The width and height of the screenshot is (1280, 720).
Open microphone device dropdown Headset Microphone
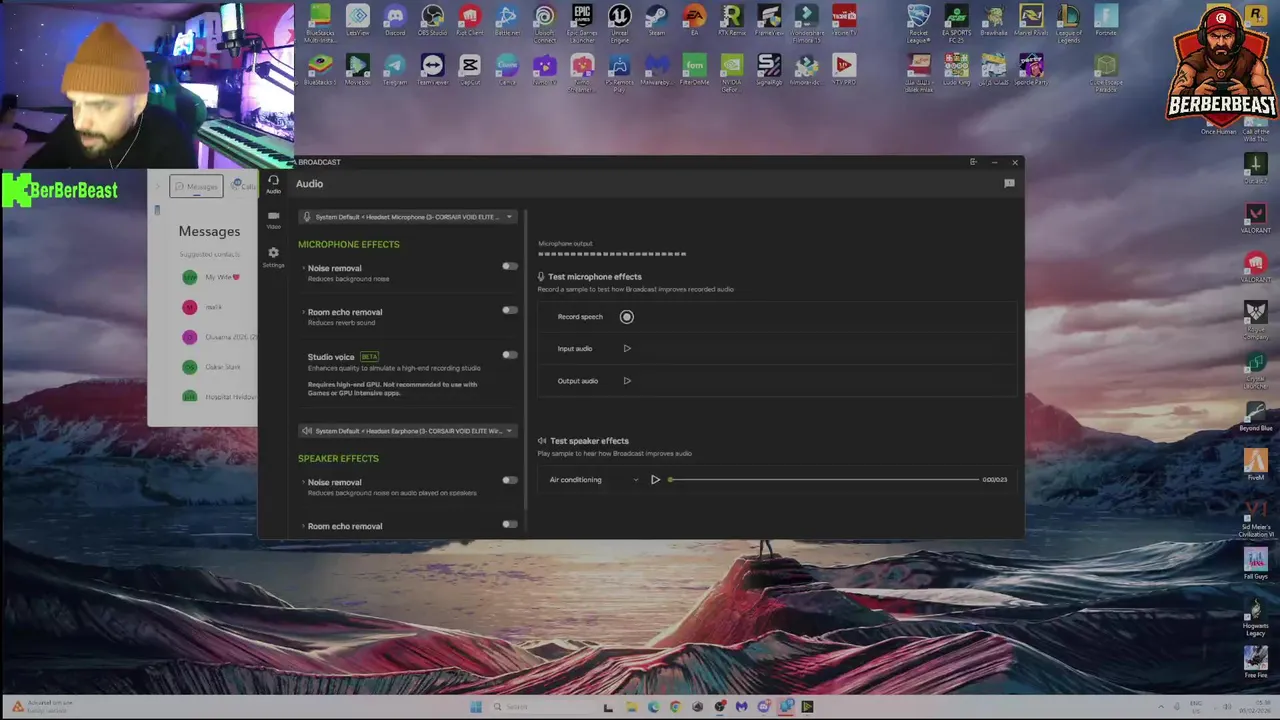point(408,217)
